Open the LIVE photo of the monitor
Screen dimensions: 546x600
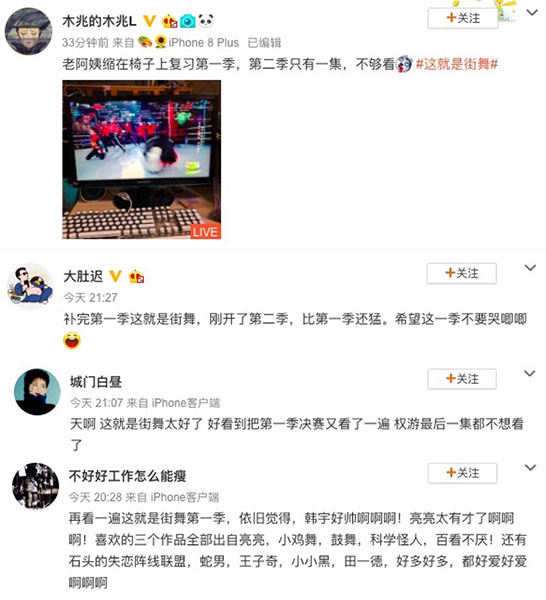tap(142, 159)
